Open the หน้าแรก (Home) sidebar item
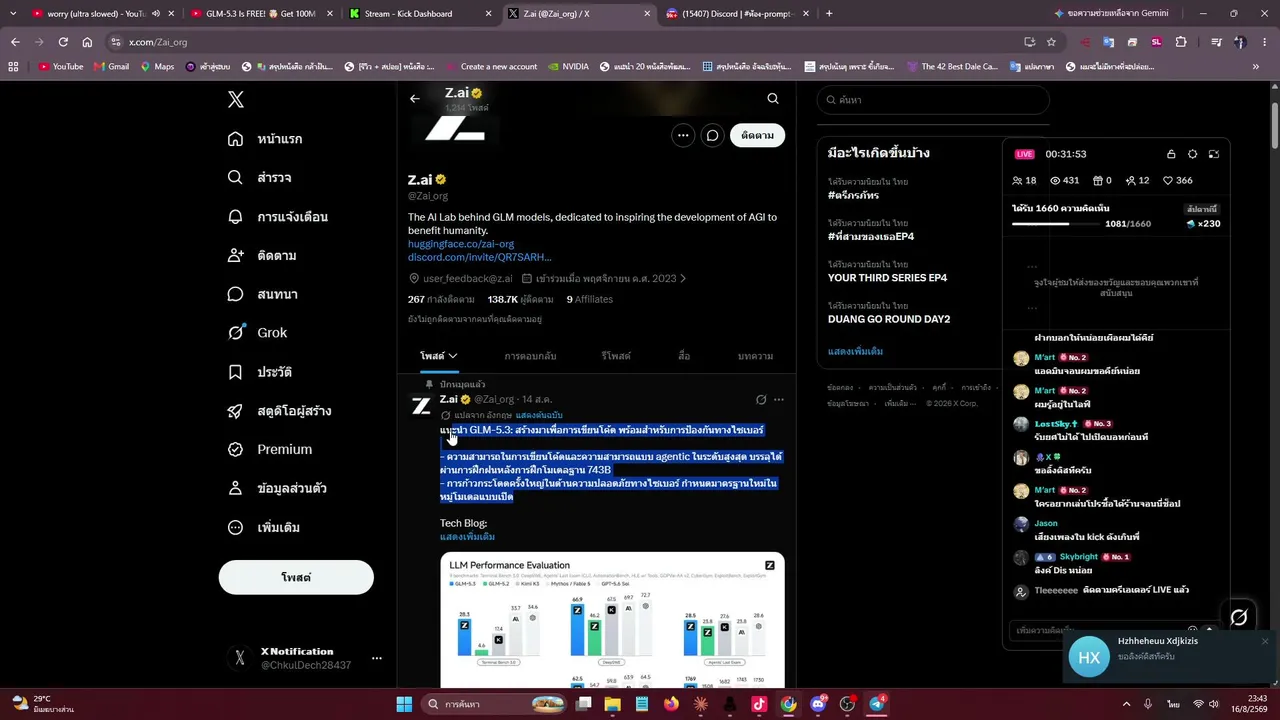 coord(265,139)
